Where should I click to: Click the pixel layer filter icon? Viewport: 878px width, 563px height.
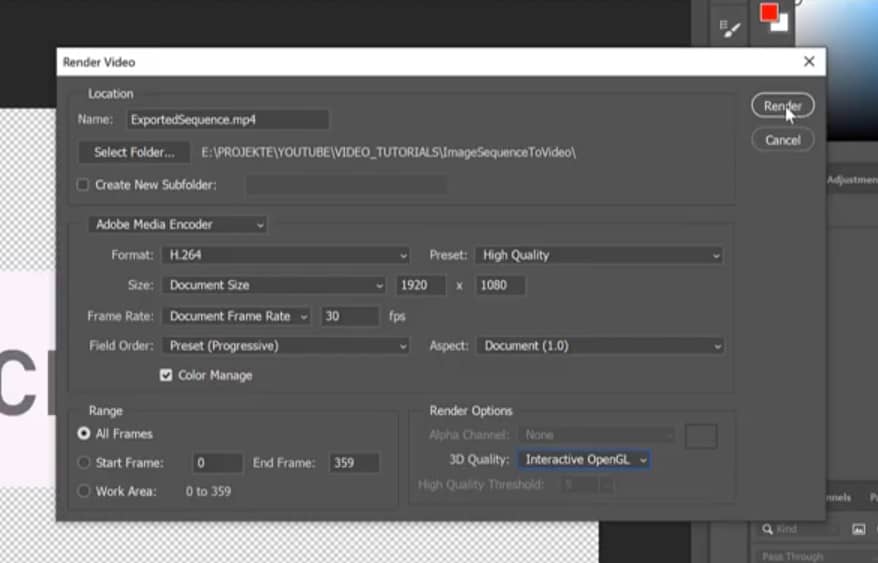tap(858, 529)
